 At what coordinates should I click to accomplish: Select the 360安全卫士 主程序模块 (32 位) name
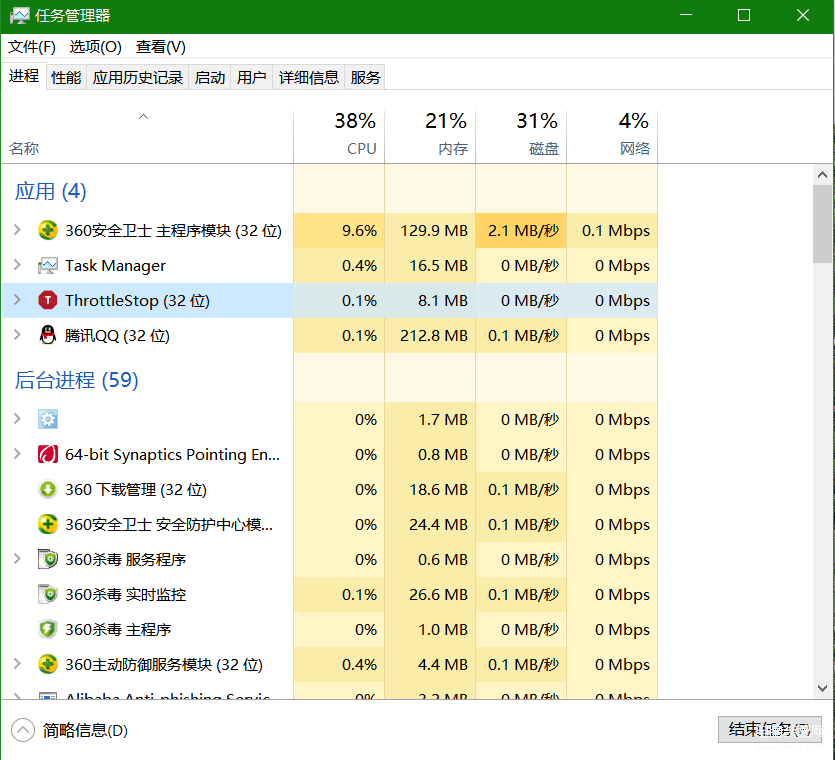pos(174,231)
